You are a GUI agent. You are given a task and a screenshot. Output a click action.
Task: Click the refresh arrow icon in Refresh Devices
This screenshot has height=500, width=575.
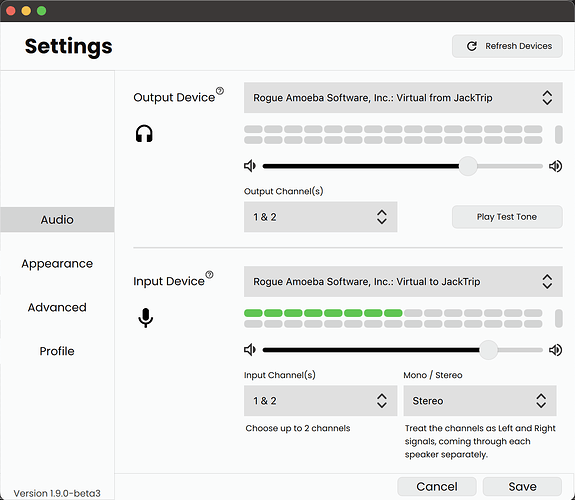(x=472, y=46)
